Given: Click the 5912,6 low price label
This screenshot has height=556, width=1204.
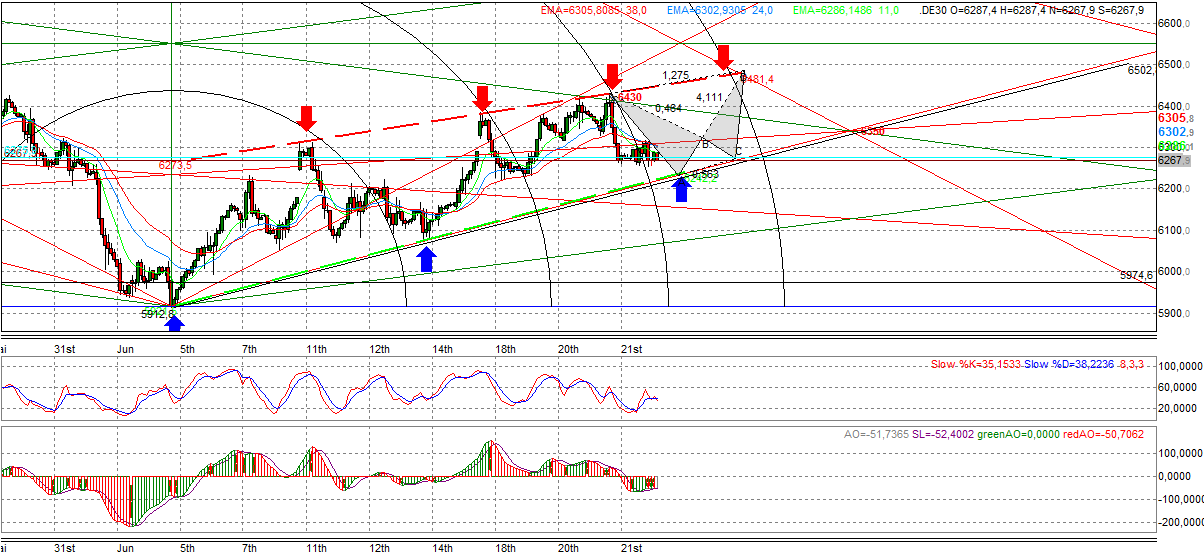Looking at the screenshot, I should pos(158,313).
